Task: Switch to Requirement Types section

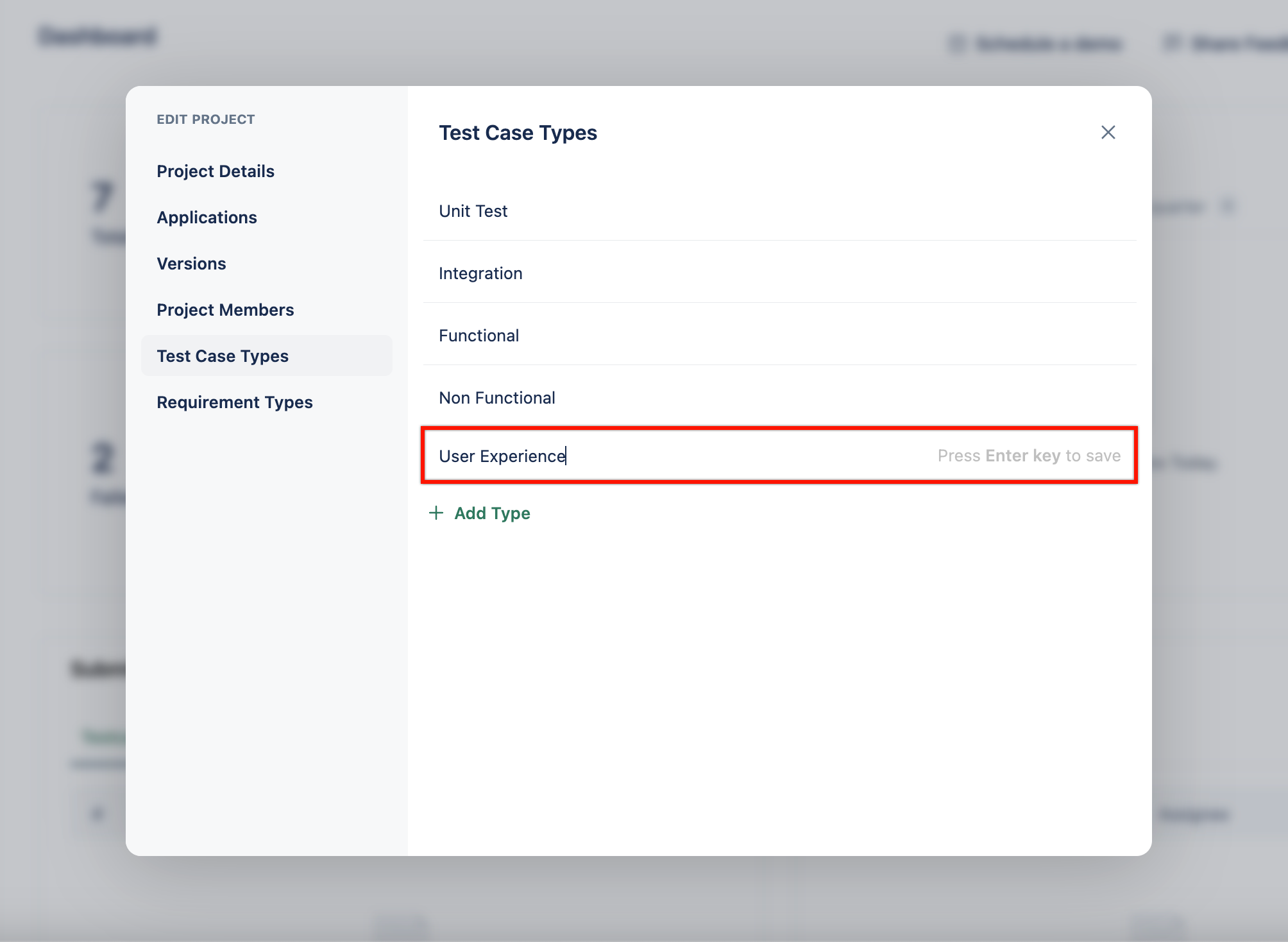Action: click(x=235, y=402)
